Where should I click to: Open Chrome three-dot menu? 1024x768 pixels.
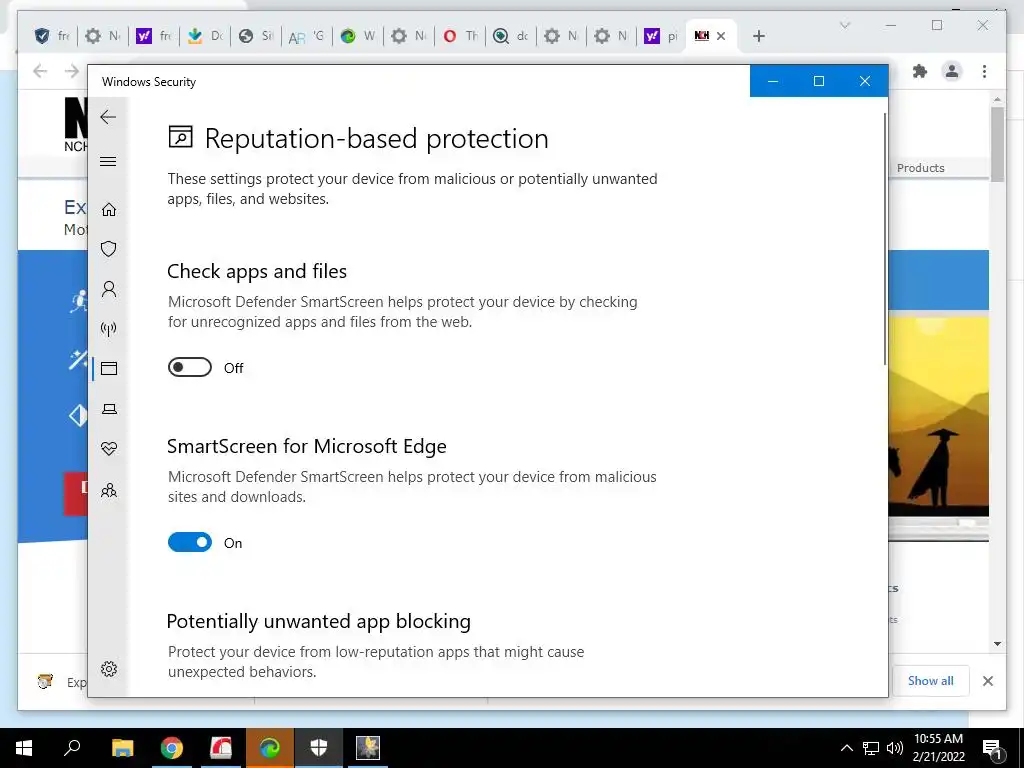984,71
